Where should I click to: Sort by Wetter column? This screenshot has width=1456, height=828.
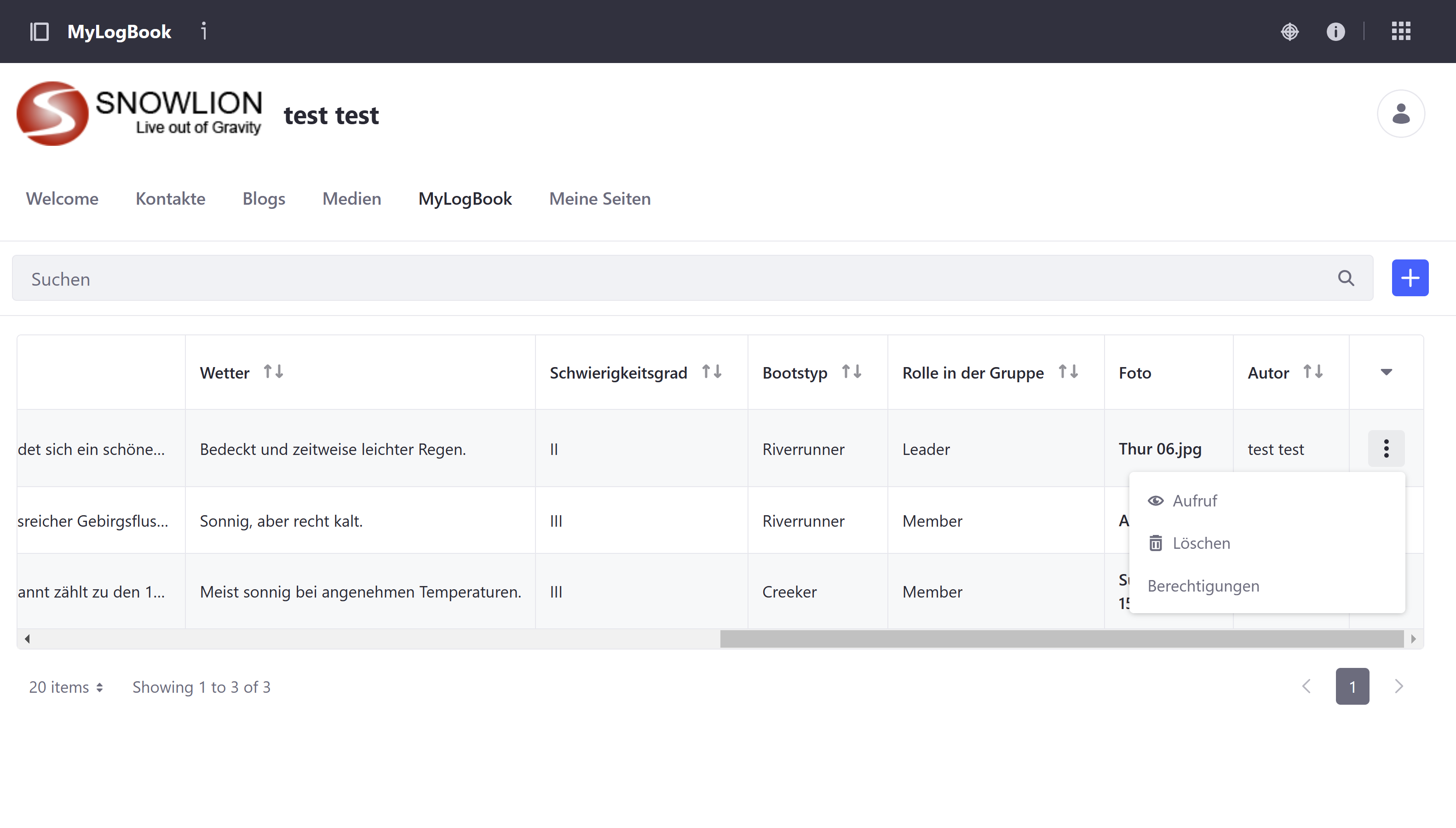273,372
